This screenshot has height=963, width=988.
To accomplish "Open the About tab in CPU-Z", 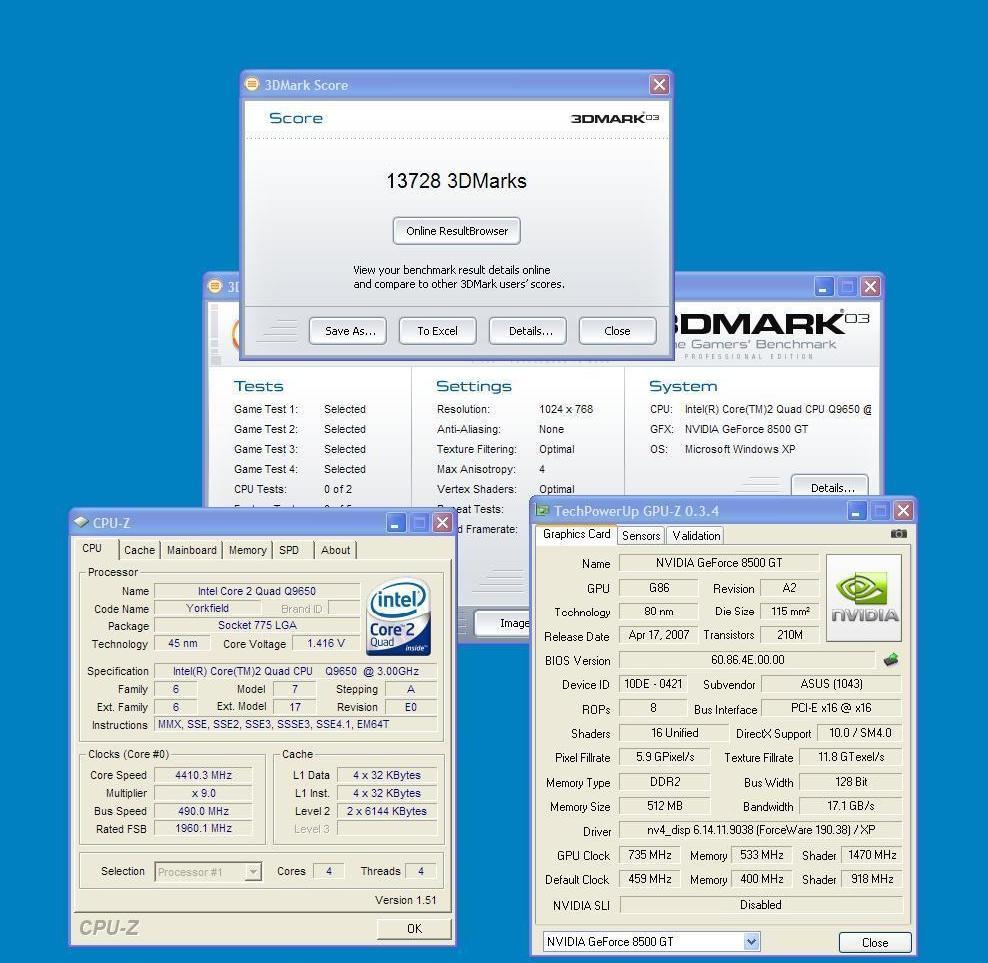I will (x=335, y=550).
